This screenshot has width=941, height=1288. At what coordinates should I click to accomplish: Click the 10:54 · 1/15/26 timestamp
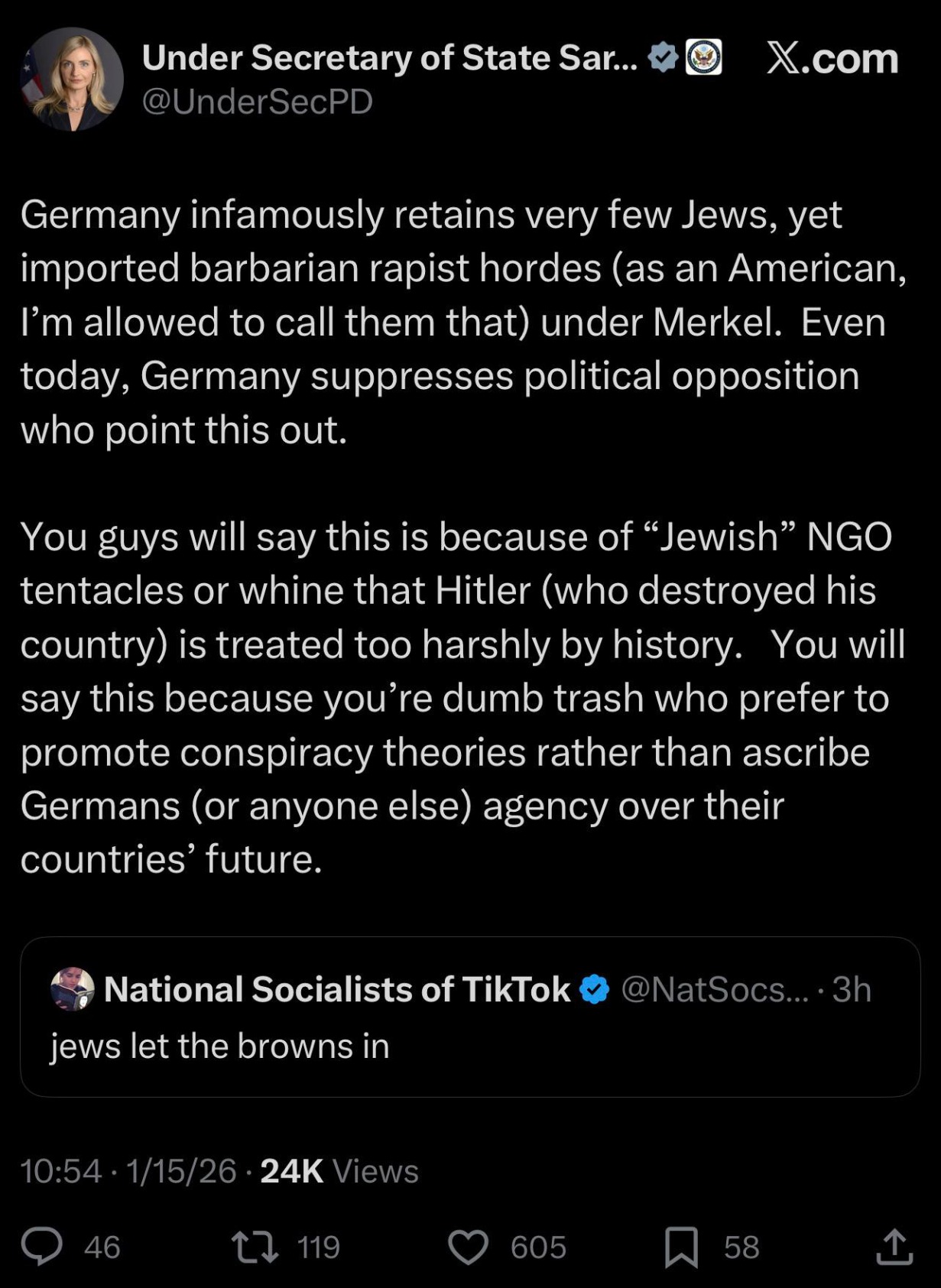[x=128, y=1171]
